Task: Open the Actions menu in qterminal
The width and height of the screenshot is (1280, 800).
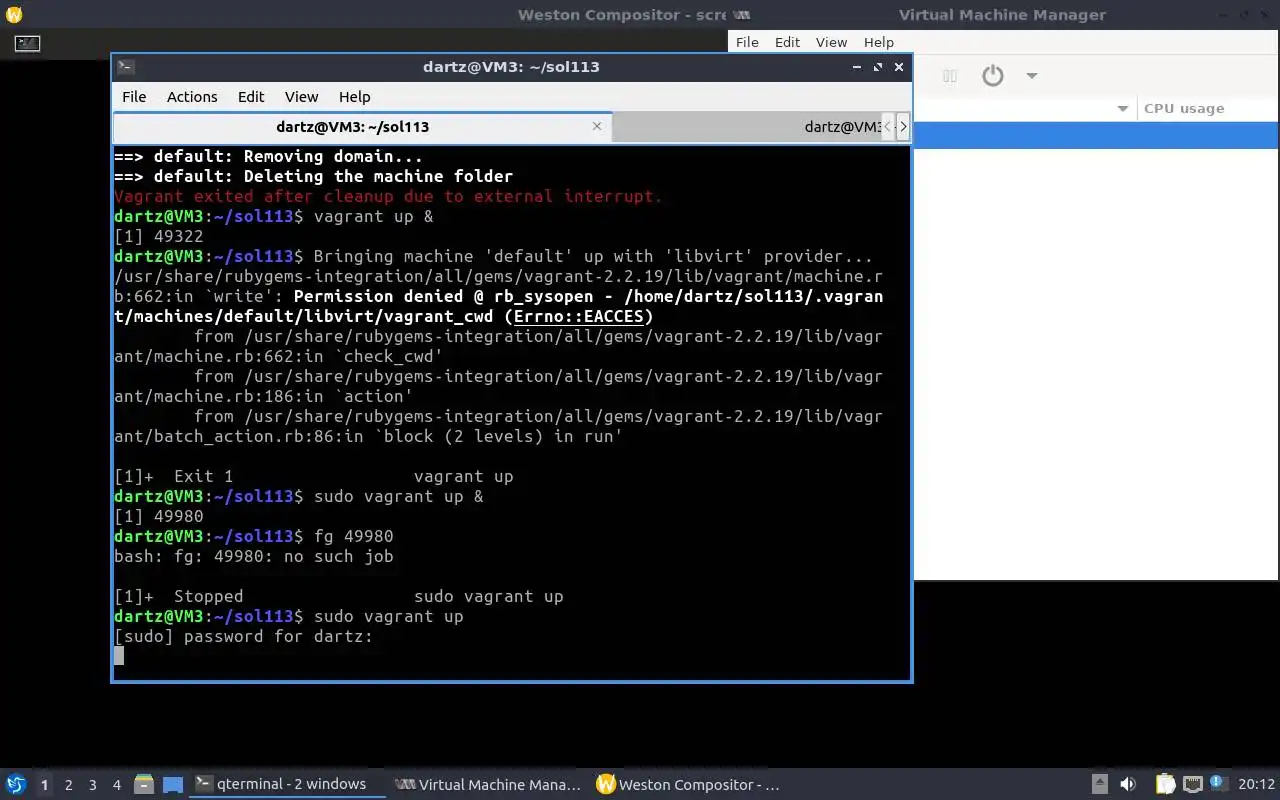Action: 192,97
